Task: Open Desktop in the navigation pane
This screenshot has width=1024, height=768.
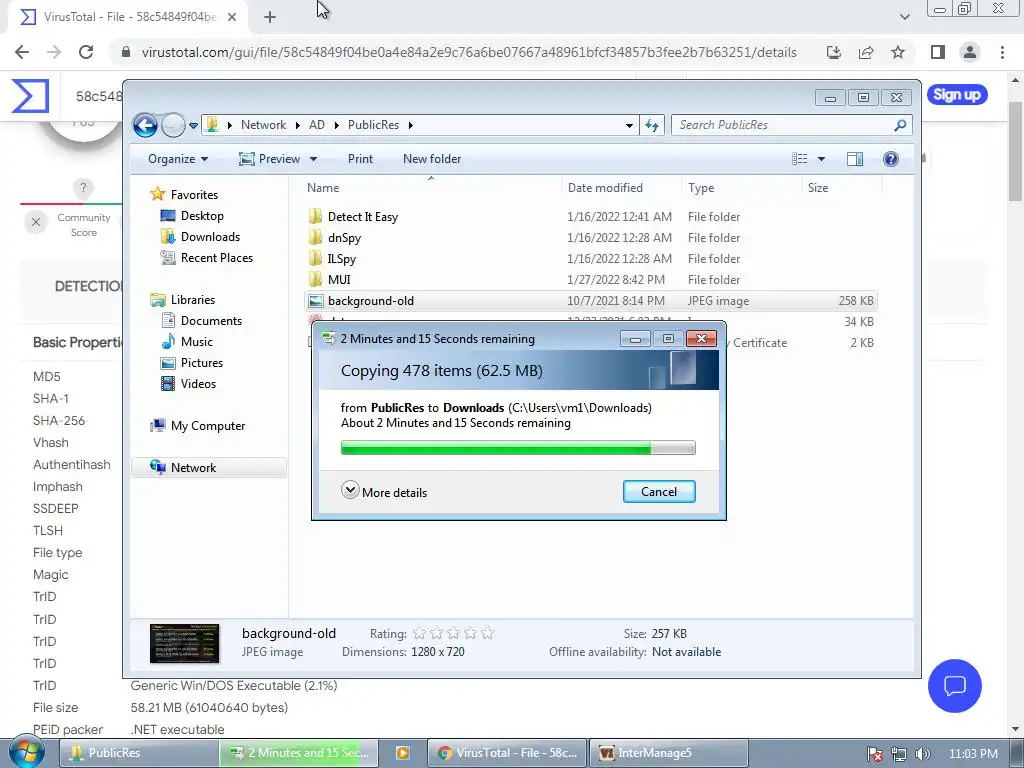Action: click(202, 216)
